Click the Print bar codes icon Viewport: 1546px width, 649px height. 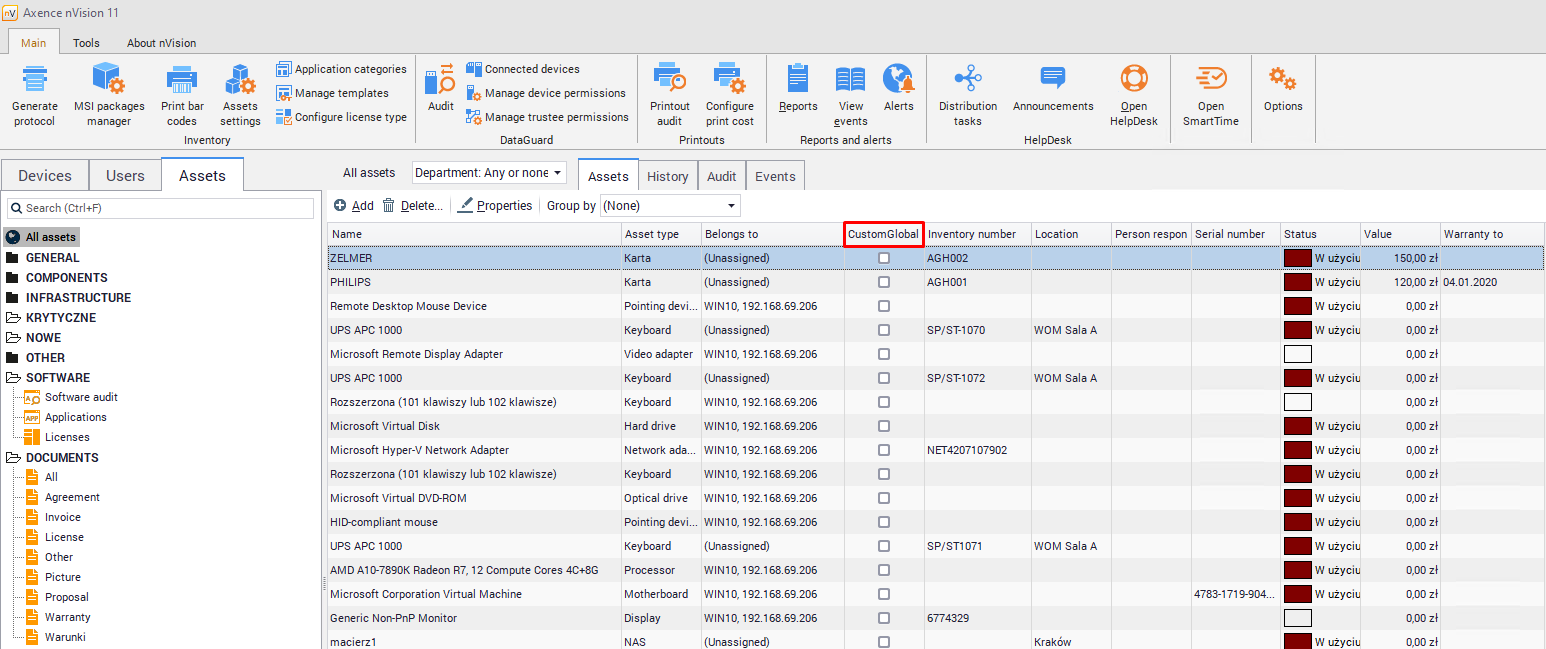(x=182, y=80)
